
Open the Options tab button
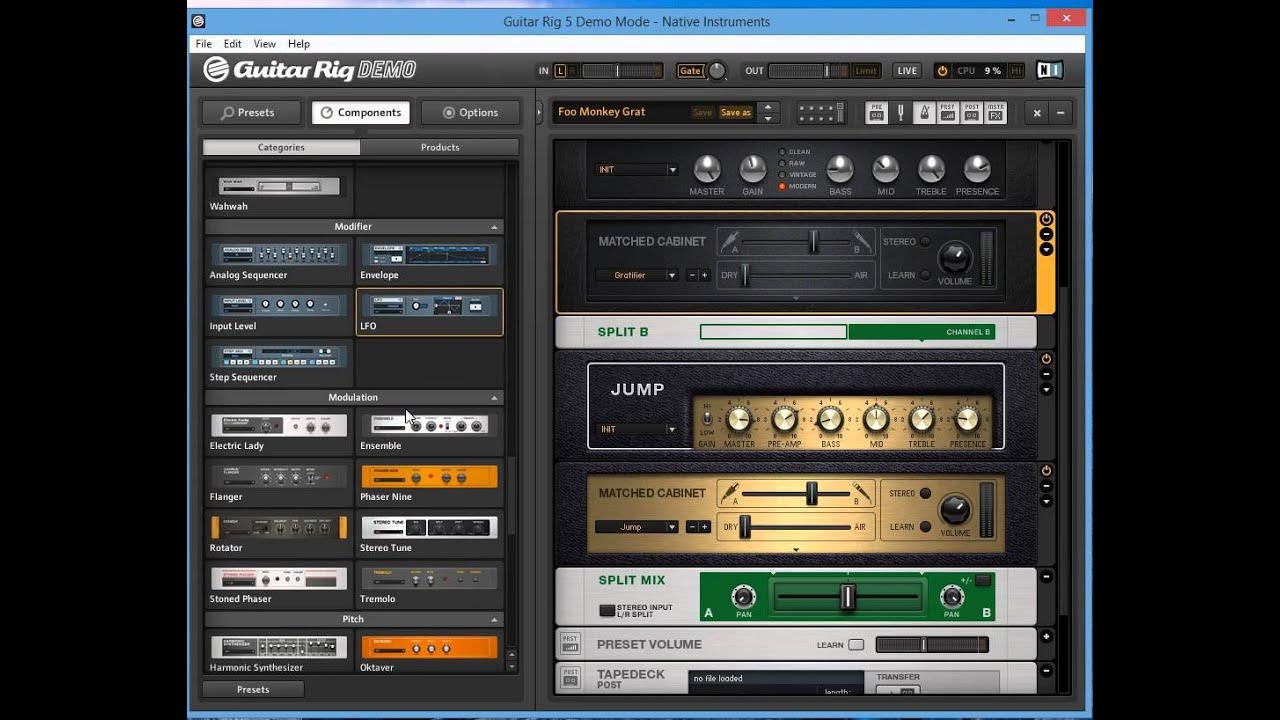point(470,113)
